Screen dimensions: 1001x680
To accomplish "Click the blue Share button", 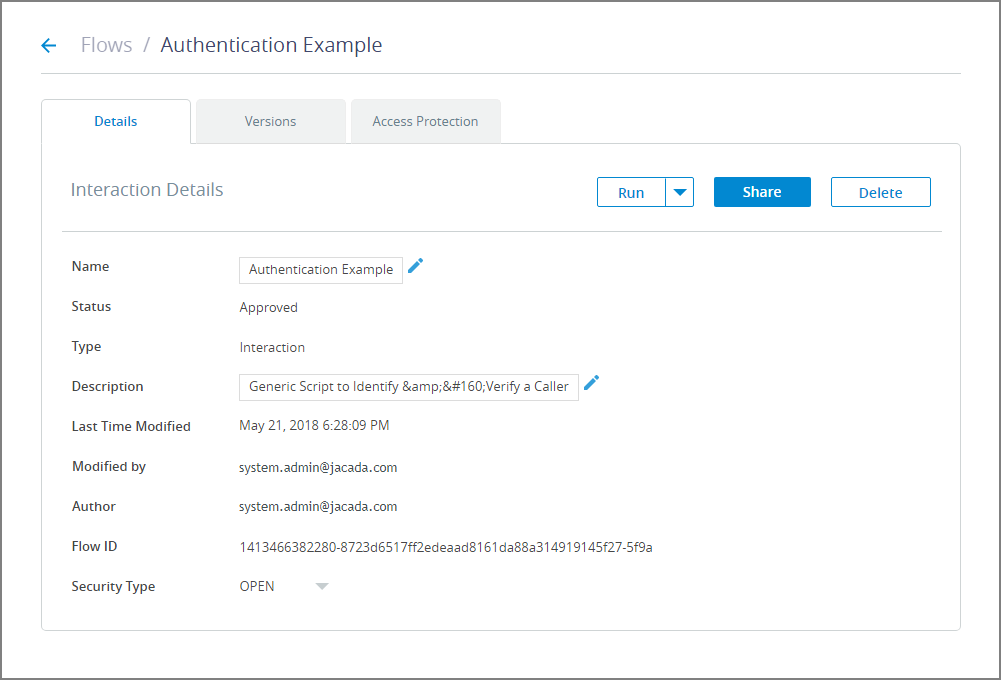I will [x=762, y=192].
